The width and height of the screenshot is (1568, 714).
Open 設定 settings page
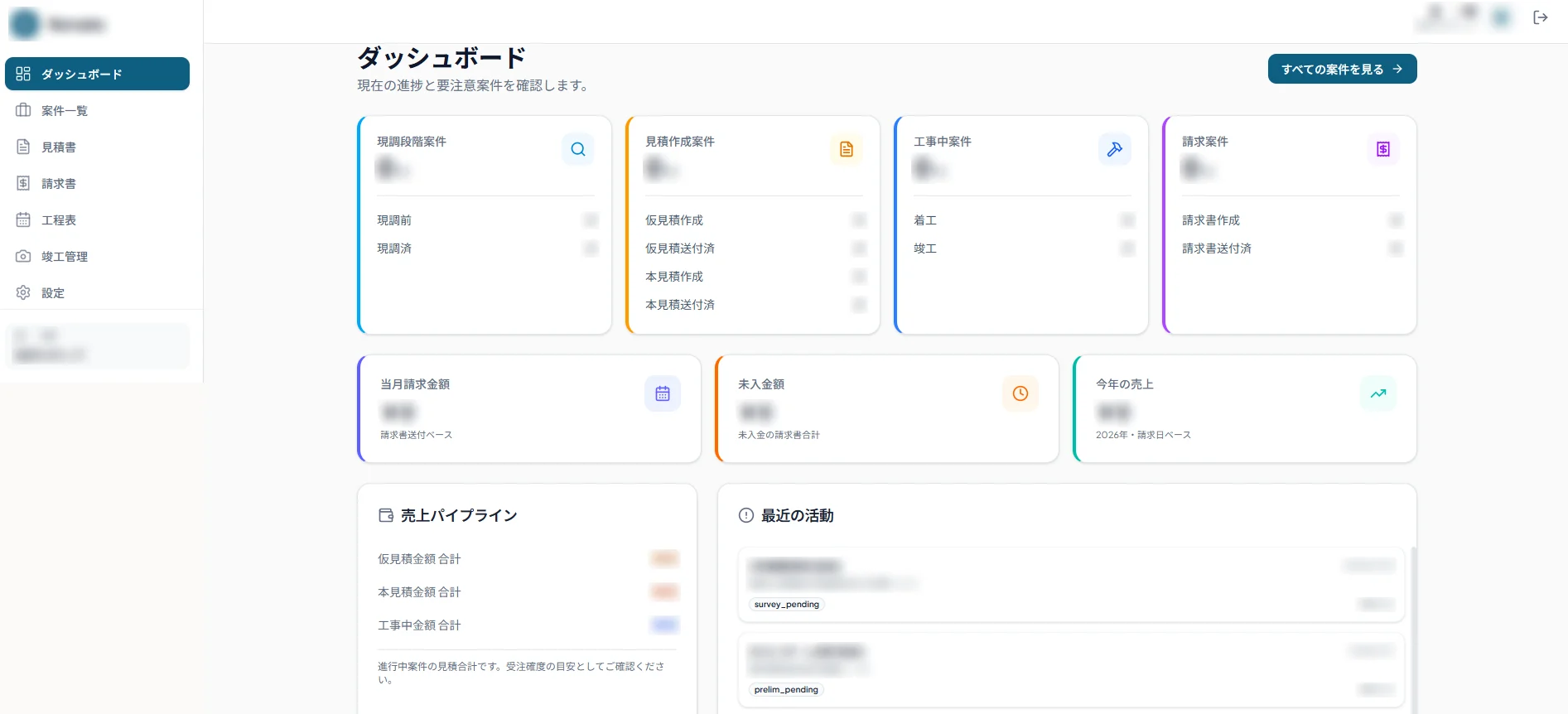pos(97,292)
